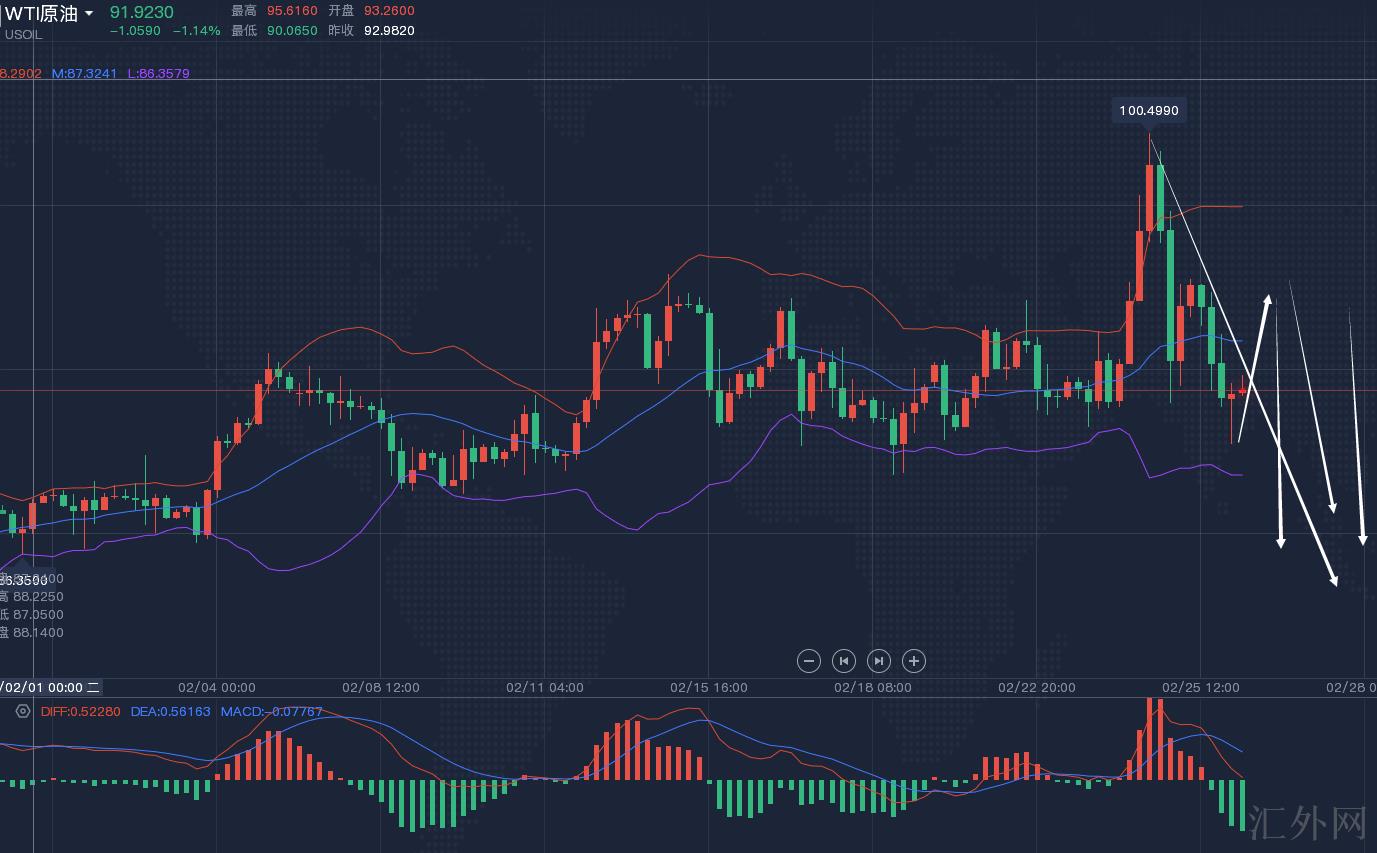Select the MACD:-0.07767 indicator label

(x=271, y=712)
